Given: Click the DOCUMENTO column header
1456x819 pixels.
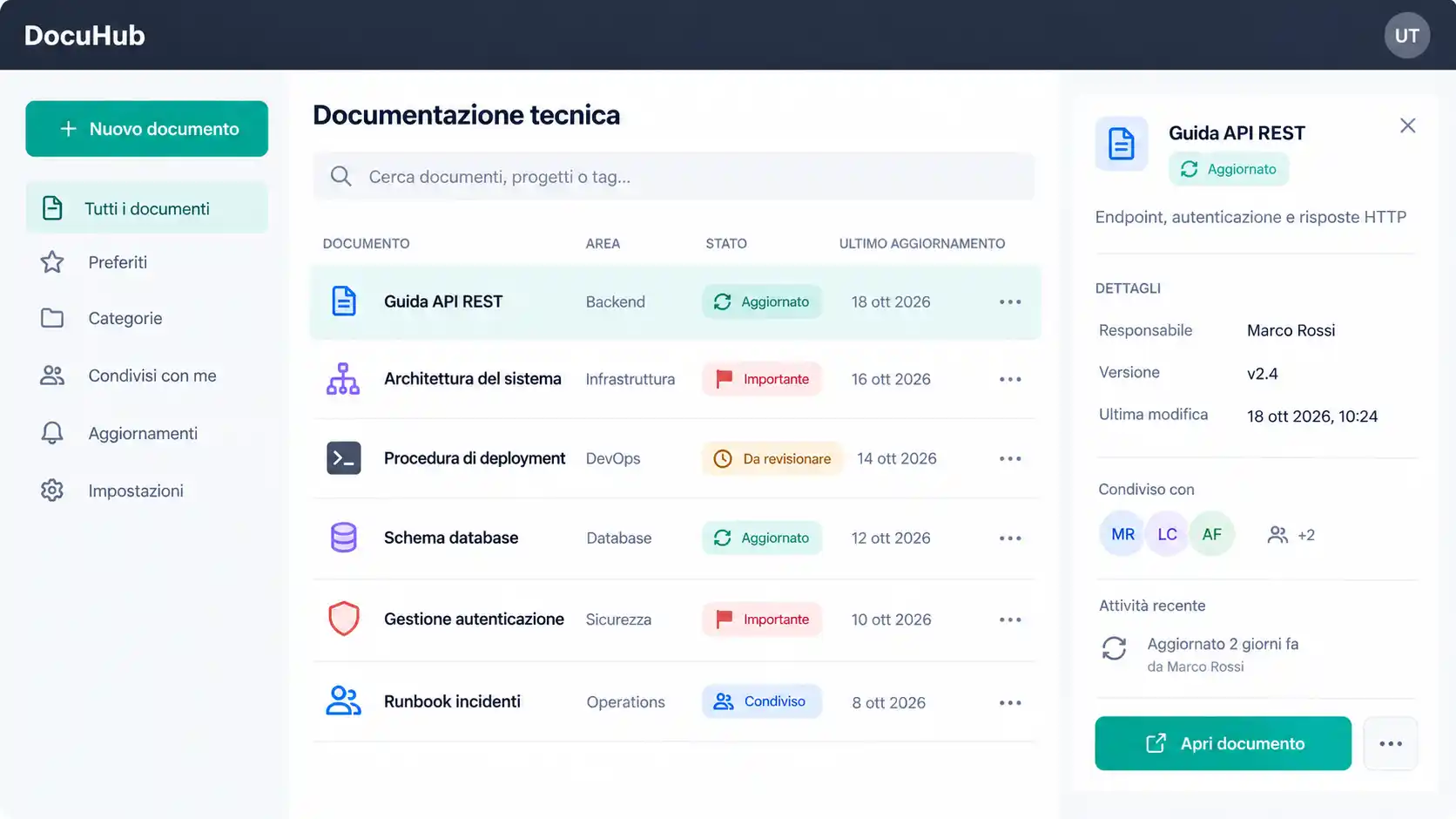Looking at the screenshot, I should (366, 244).
